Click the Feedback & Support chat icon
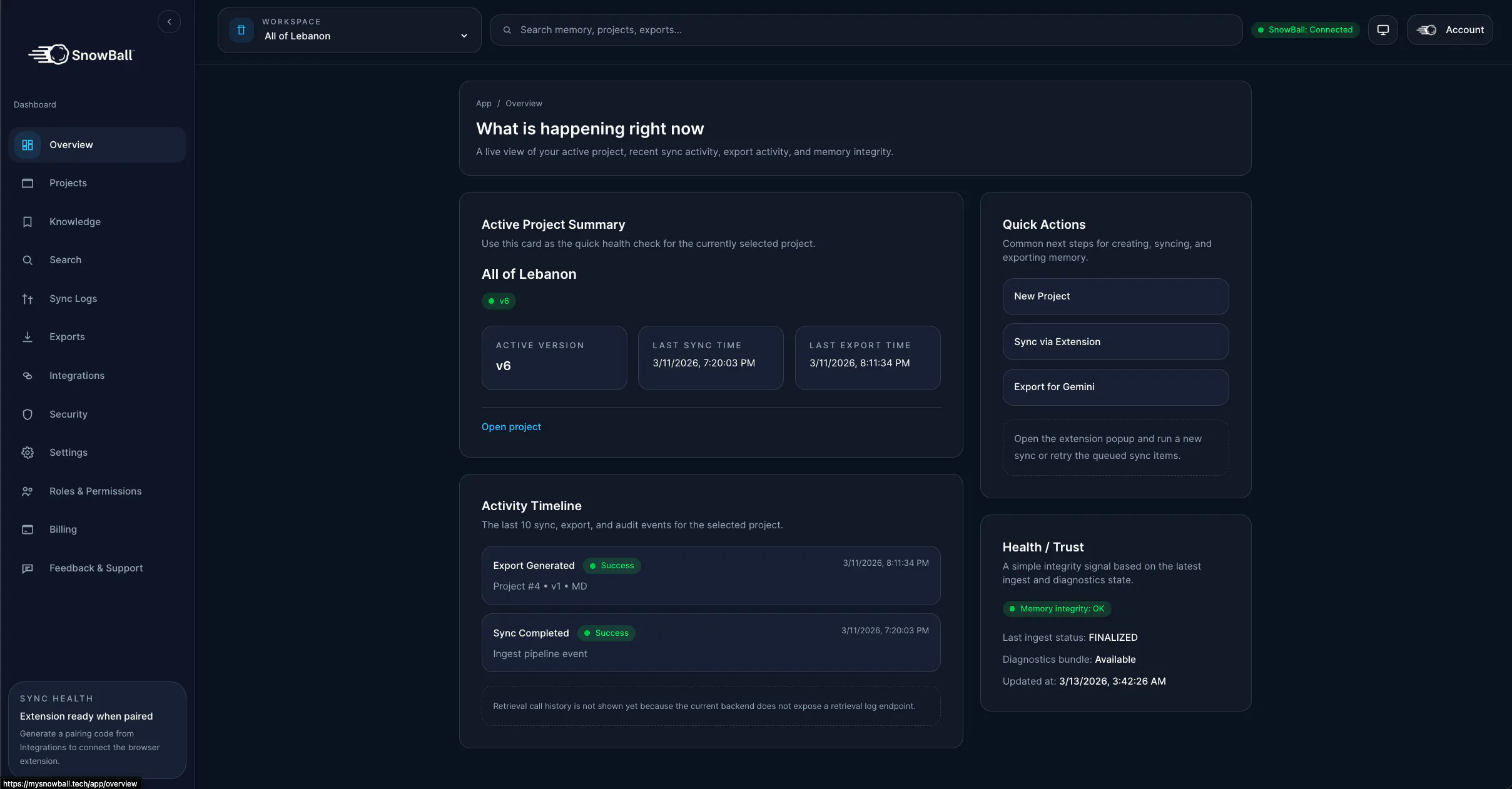The image size is (1512, 789). pyautogui.click(x=28, y=568)
